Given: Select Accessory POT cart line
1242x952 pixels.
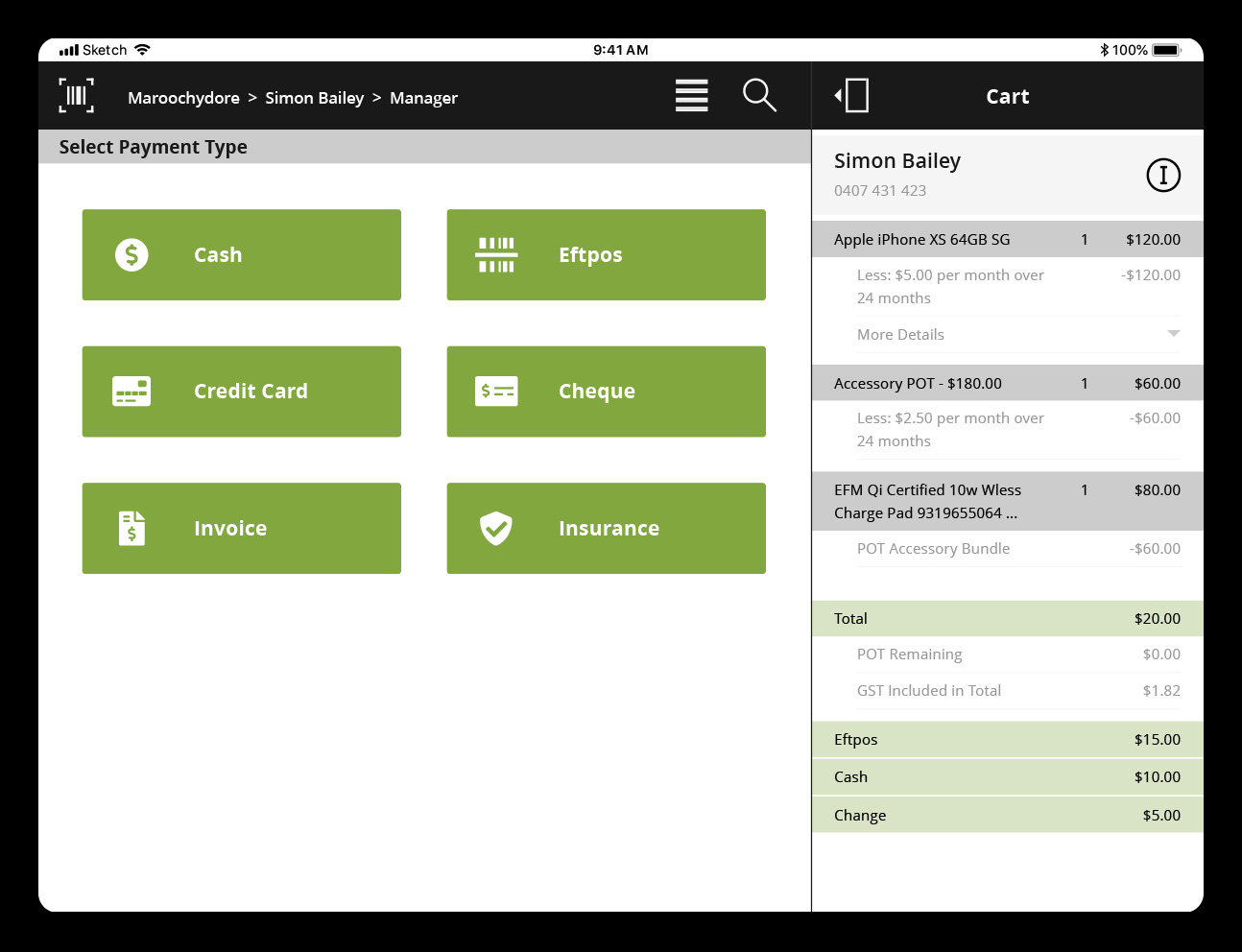Looking at the screenshot, I should tap(1007, 383).
